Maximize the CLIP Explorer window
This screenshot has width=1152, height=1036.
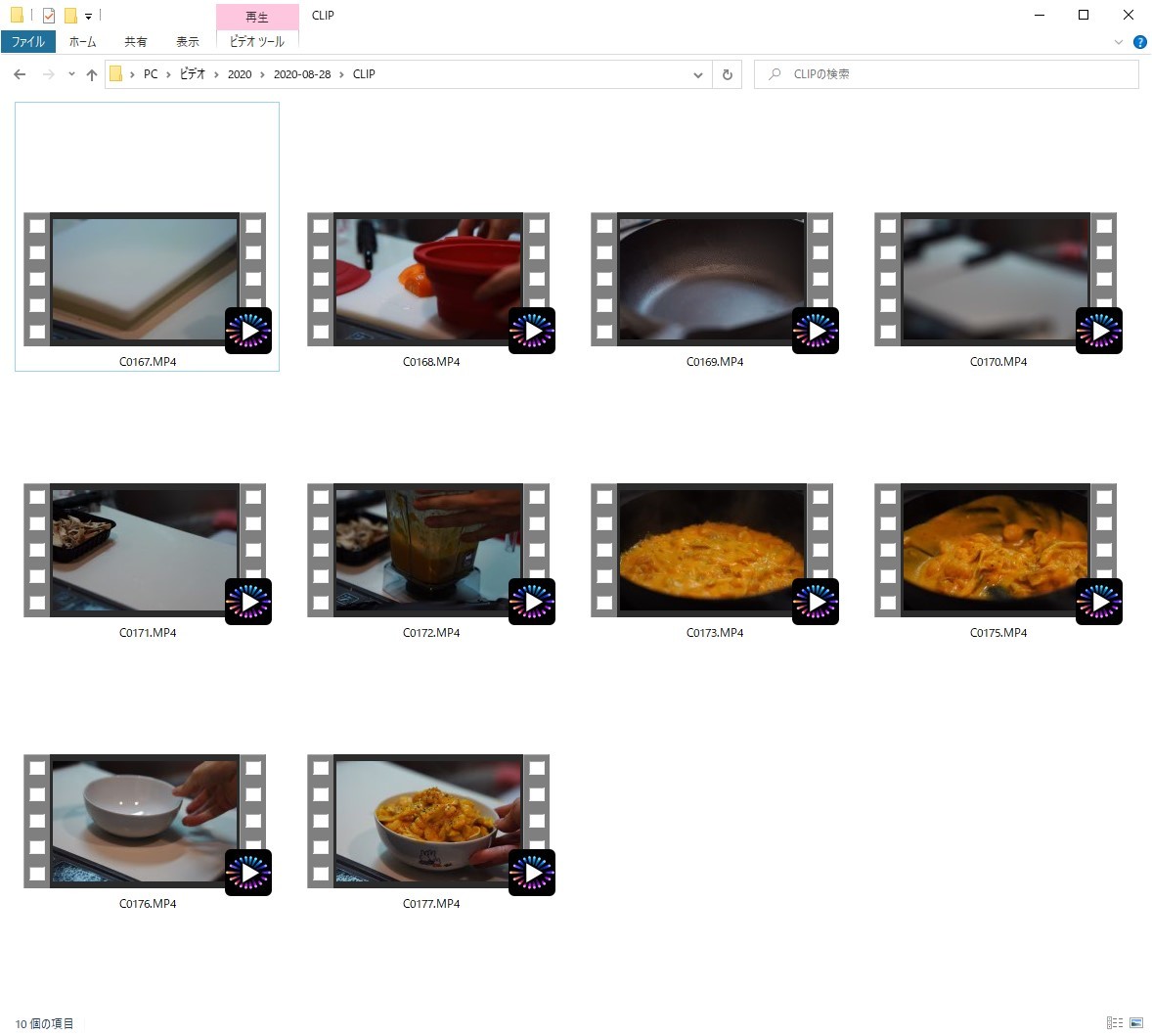click(x=1083, y=15)
